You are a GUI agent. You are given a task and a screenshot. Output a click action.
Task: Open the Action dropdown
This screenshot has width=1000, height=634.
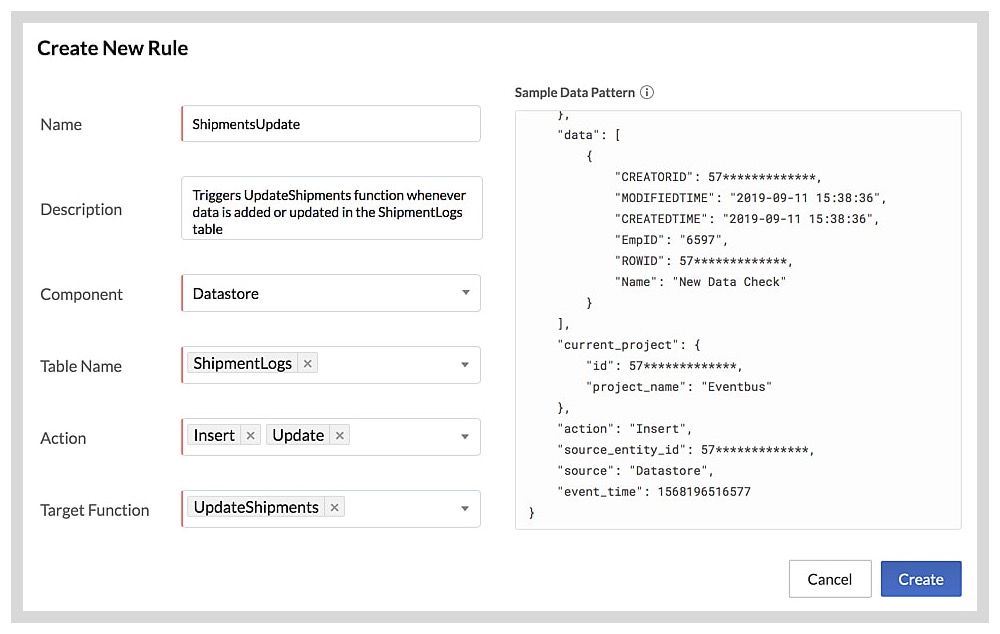tap(464, 436)
